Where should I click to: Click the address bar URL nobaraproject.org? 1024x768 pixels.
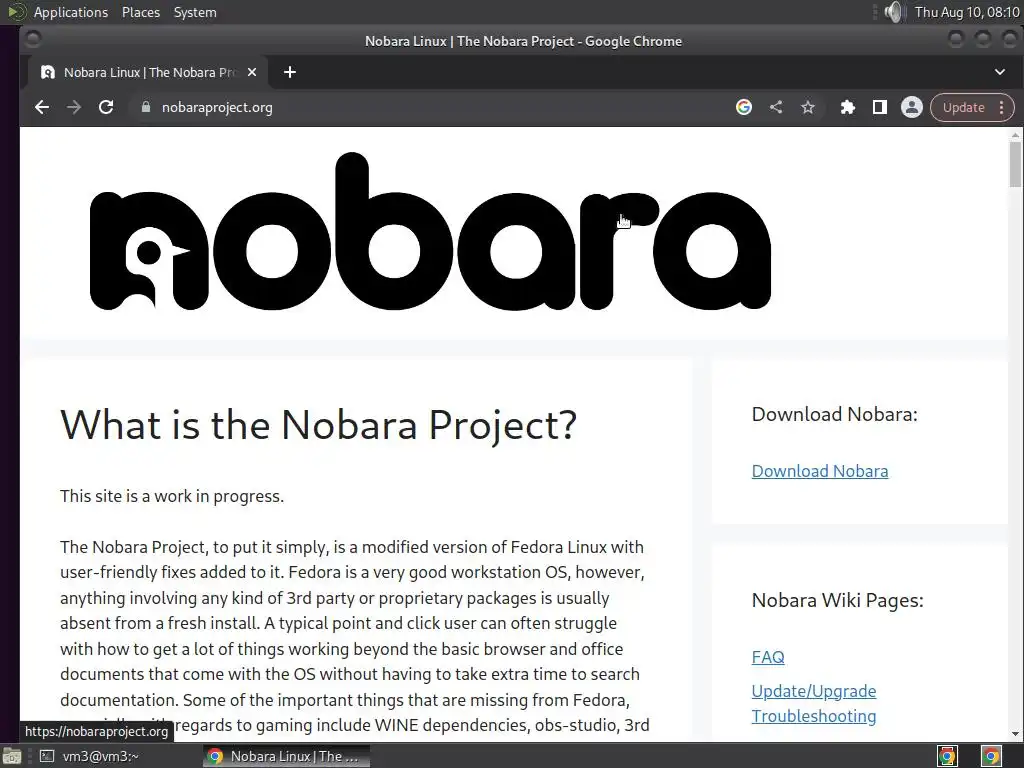[217, 107]
